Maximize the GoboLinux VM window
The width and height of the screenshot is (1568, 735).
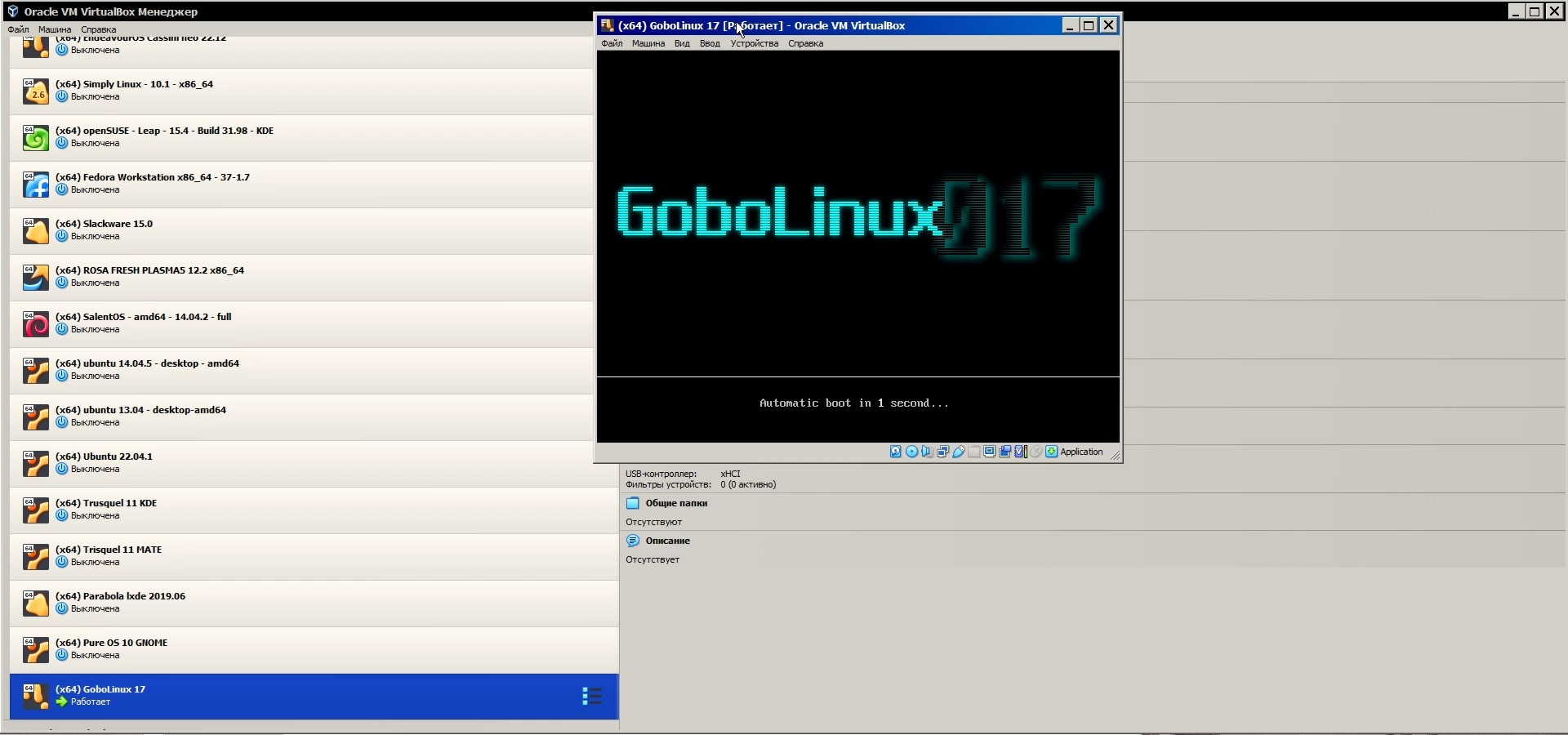coord(1089,25)
